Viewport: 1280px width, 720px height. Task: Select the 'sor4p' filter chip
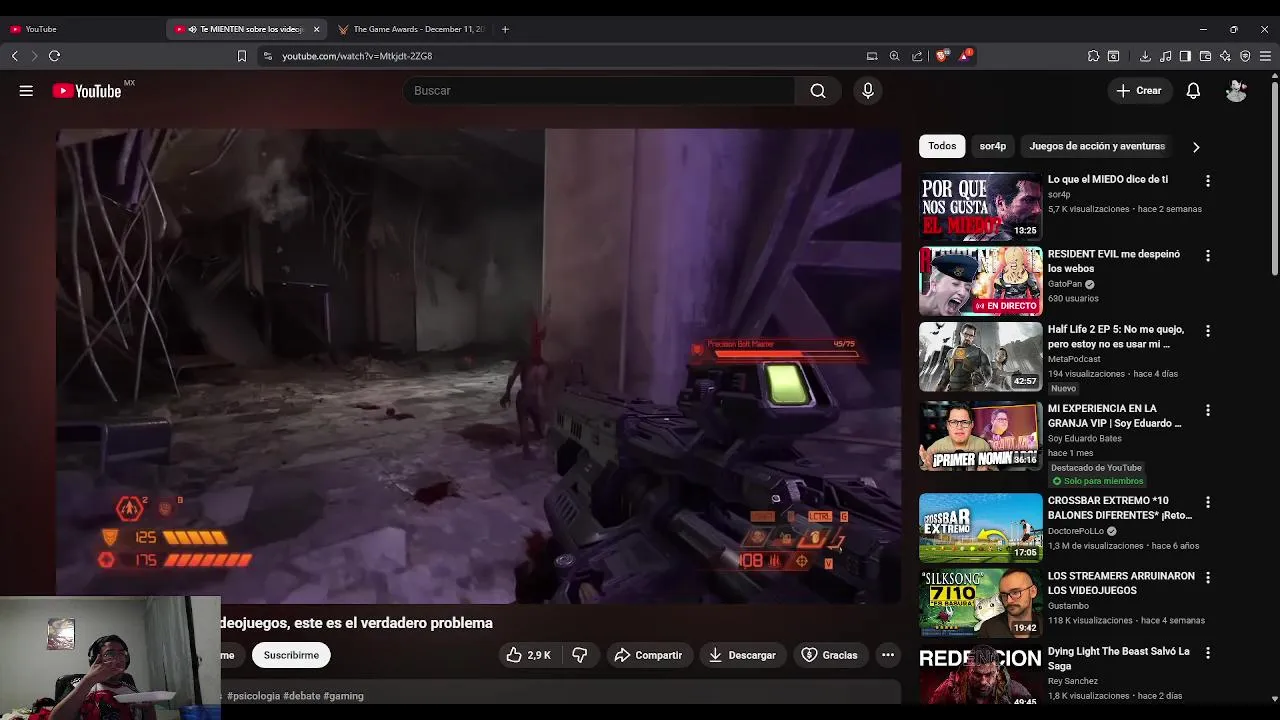pos(993,146)
